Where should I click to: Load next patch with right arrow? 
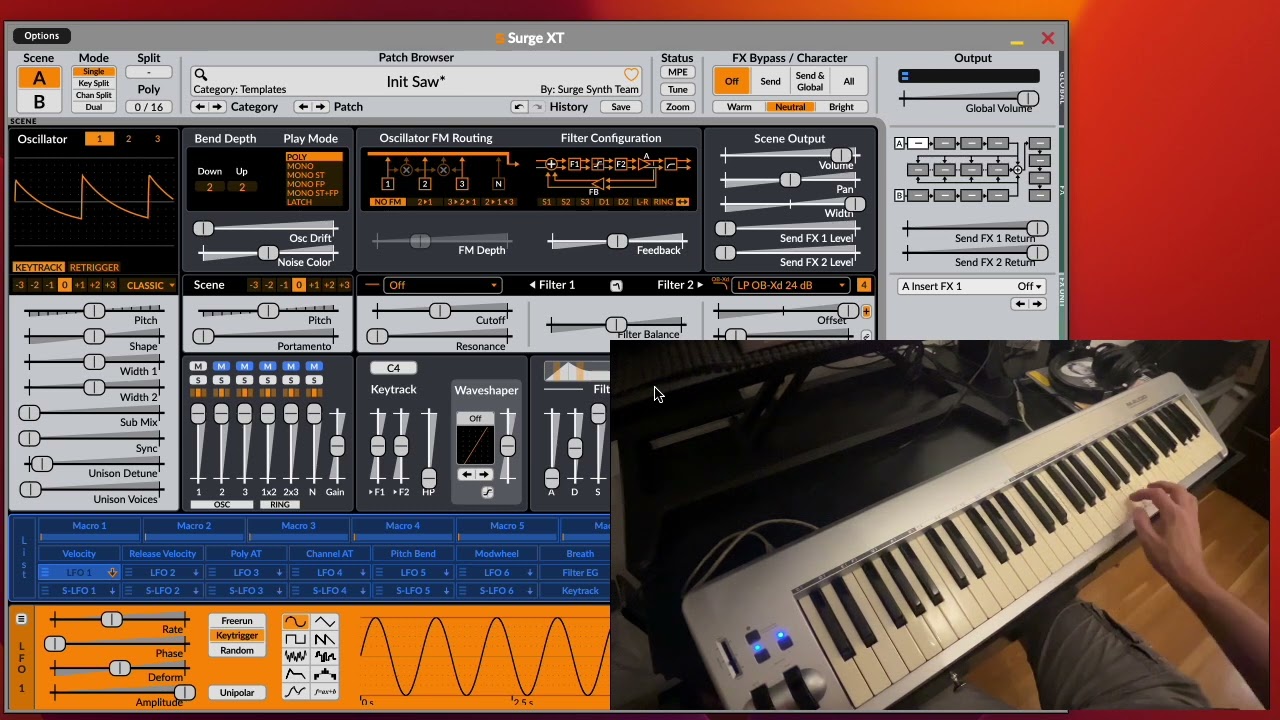point(320,107)
